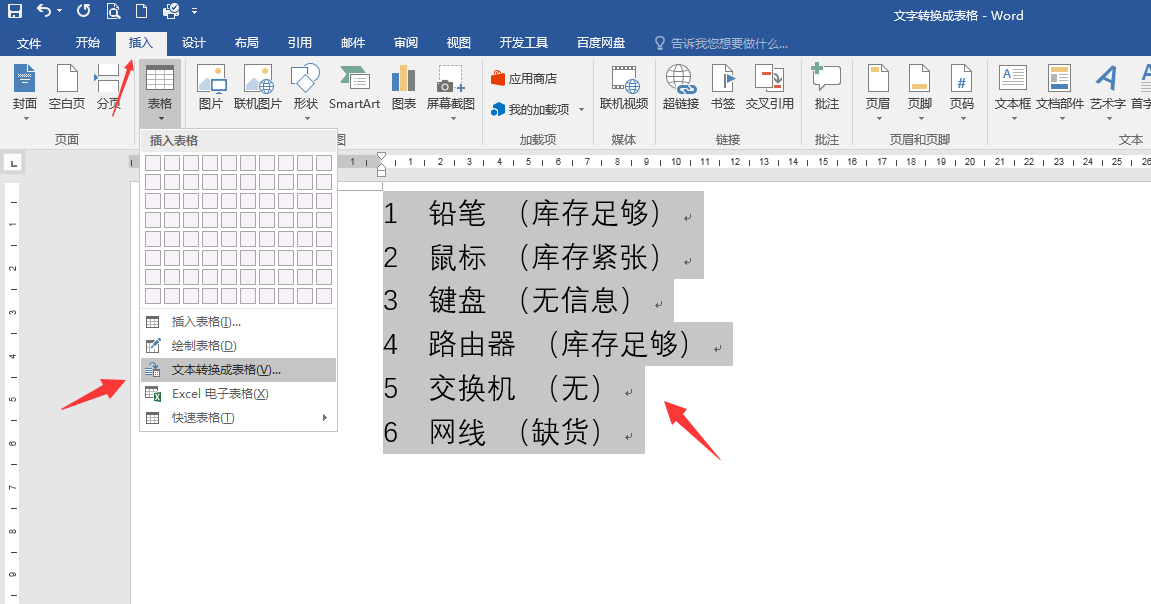This screenshot has width=1151, height=604.
Task: Open the 应用商店 add-in store
Action: [x=524, y=79]
